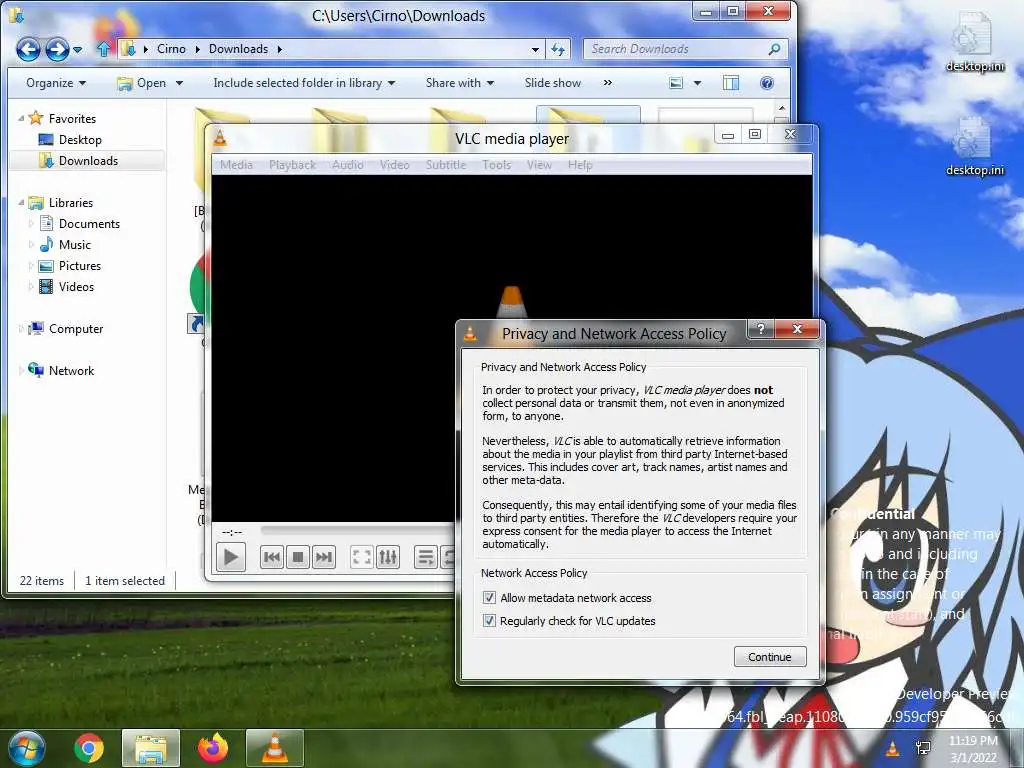Expand the Music library node
1024x768 pixels.
click(31, 244)
